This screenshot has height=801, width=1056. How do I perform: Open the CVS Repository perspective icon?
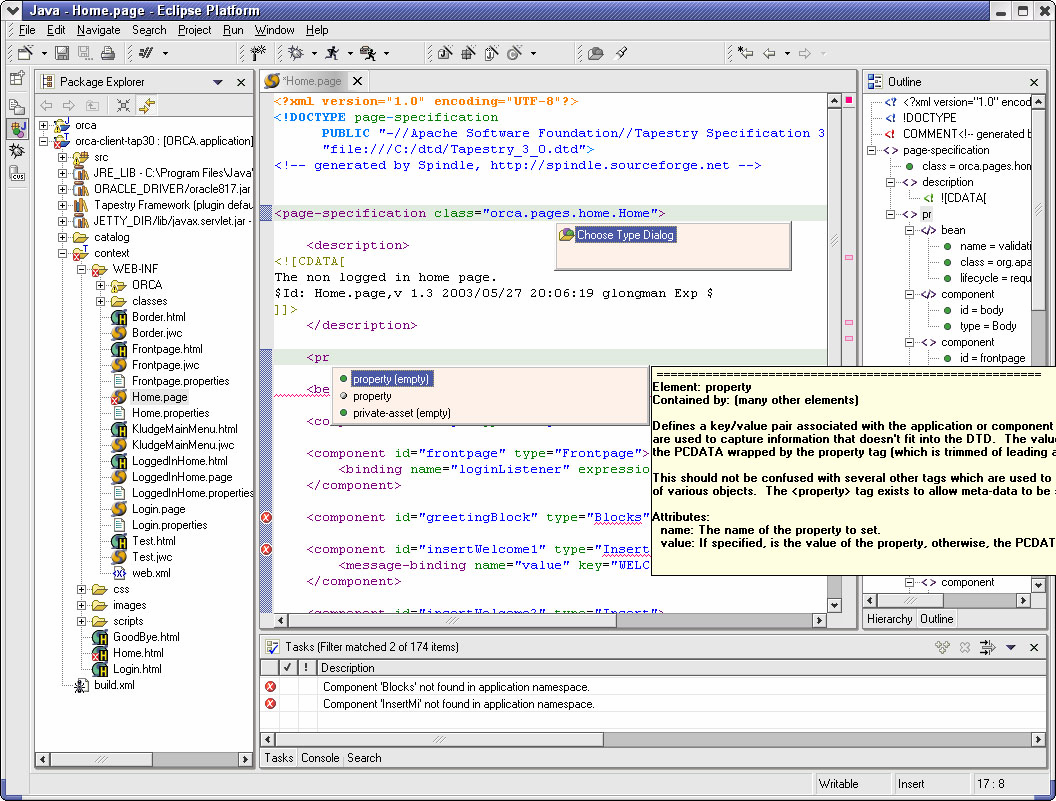coord(17,174)
